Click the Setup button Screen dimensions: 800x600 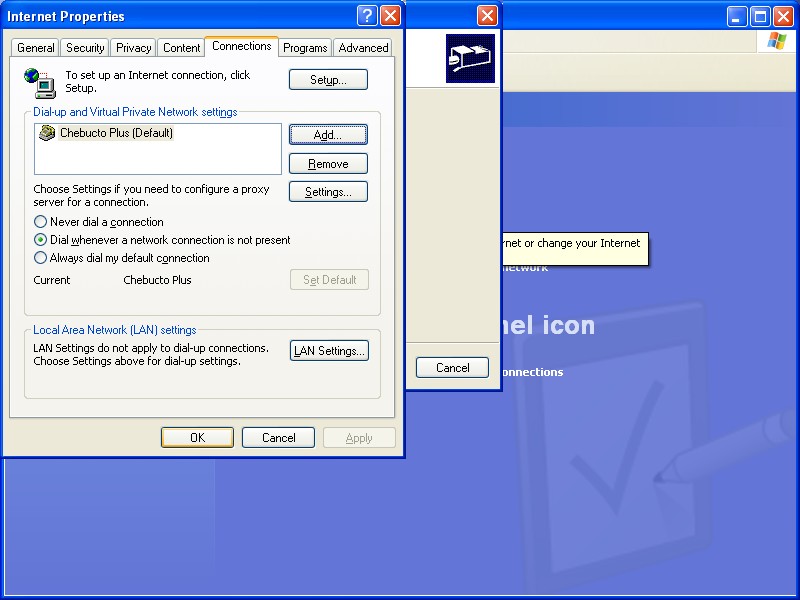pyautogui.click(x=328, y=80)
